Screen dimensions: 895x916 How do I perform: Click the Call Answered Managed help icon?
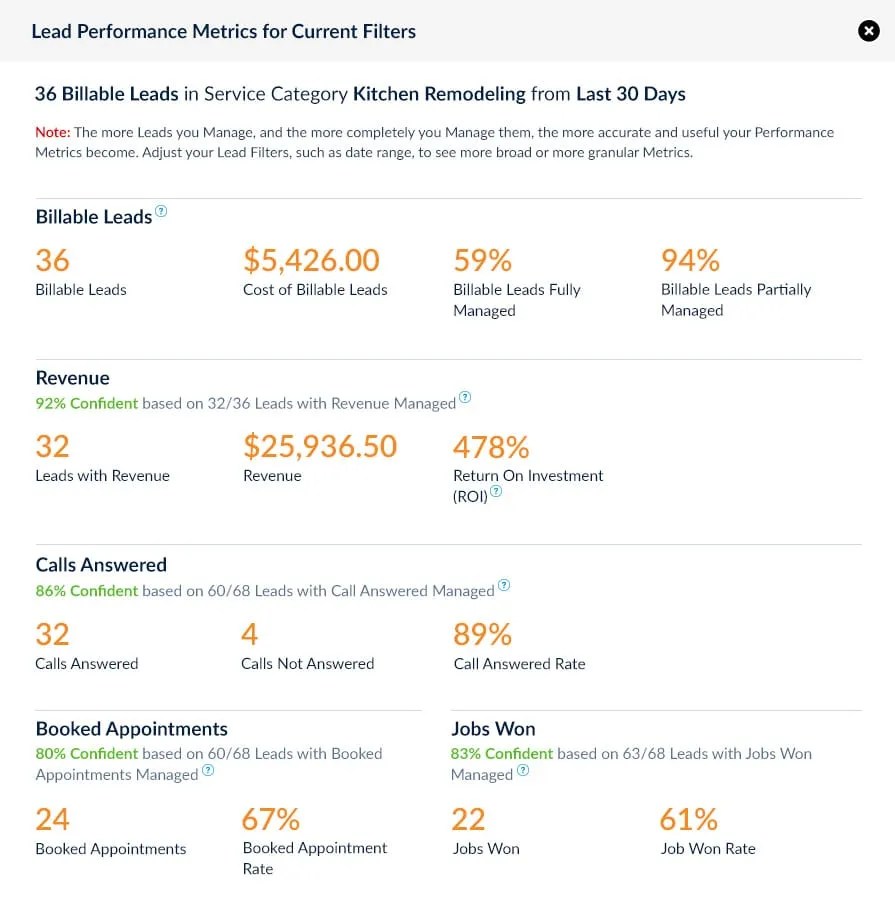[x=504, y=584]
